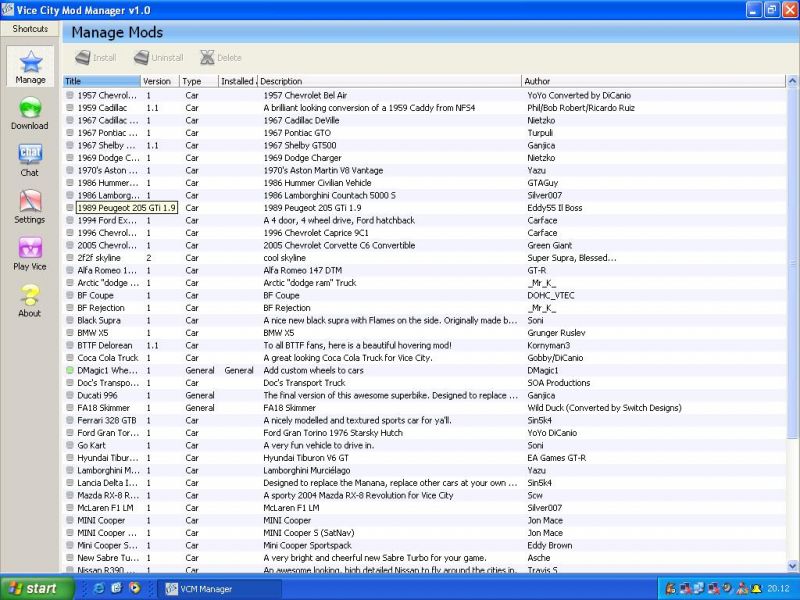
Task: Sort the mod list by Installed column
Action: [238, 81]
